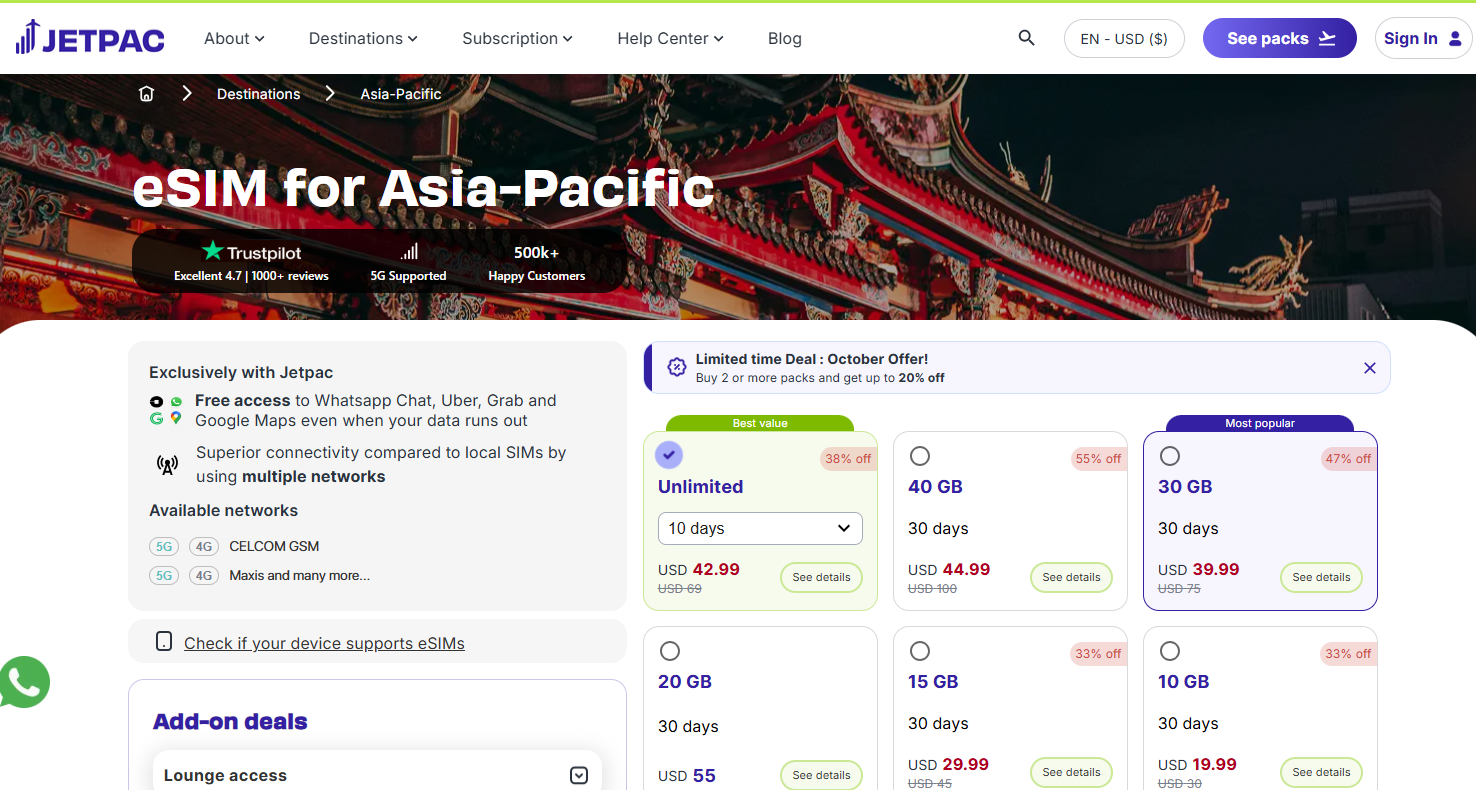1476x790 pixels.
Task: Open the 10 days duration dropdown
Action: [760, 528]
